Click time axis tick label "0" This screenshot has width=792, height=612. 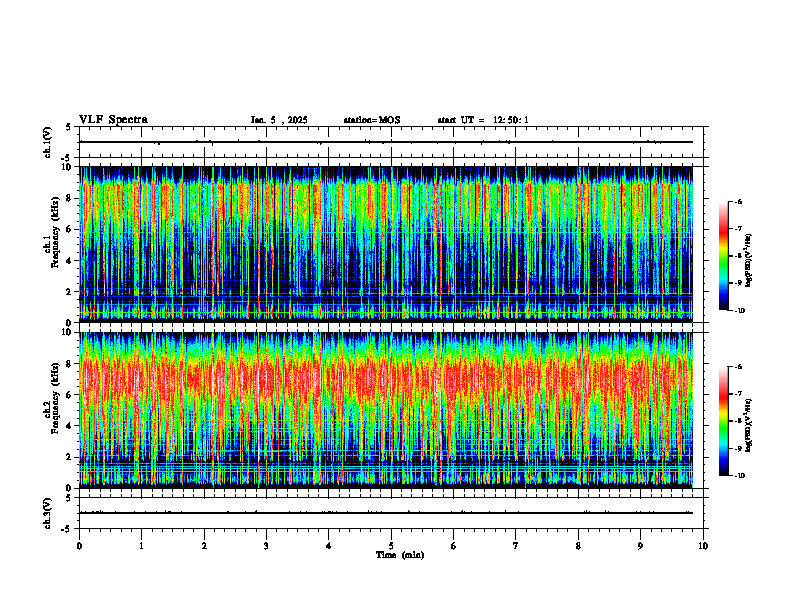(x=79, y=546)
